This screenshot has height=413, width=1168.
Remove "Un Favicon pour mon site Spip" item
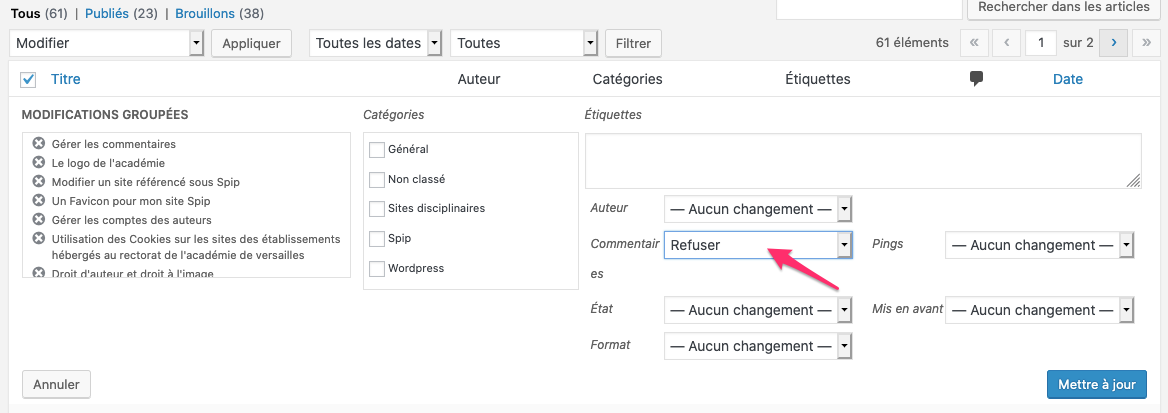click(39, 200)
